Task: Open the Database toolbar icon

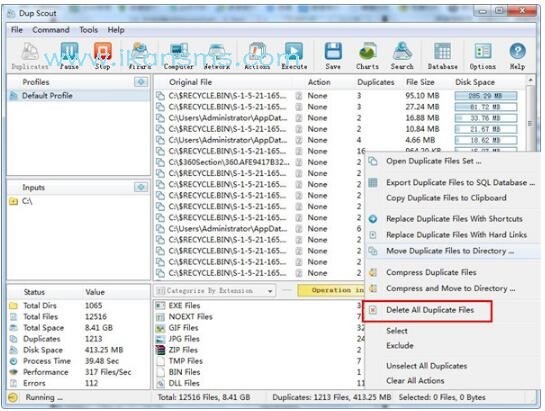Action: pyautogui.click(x=442, y=55)
